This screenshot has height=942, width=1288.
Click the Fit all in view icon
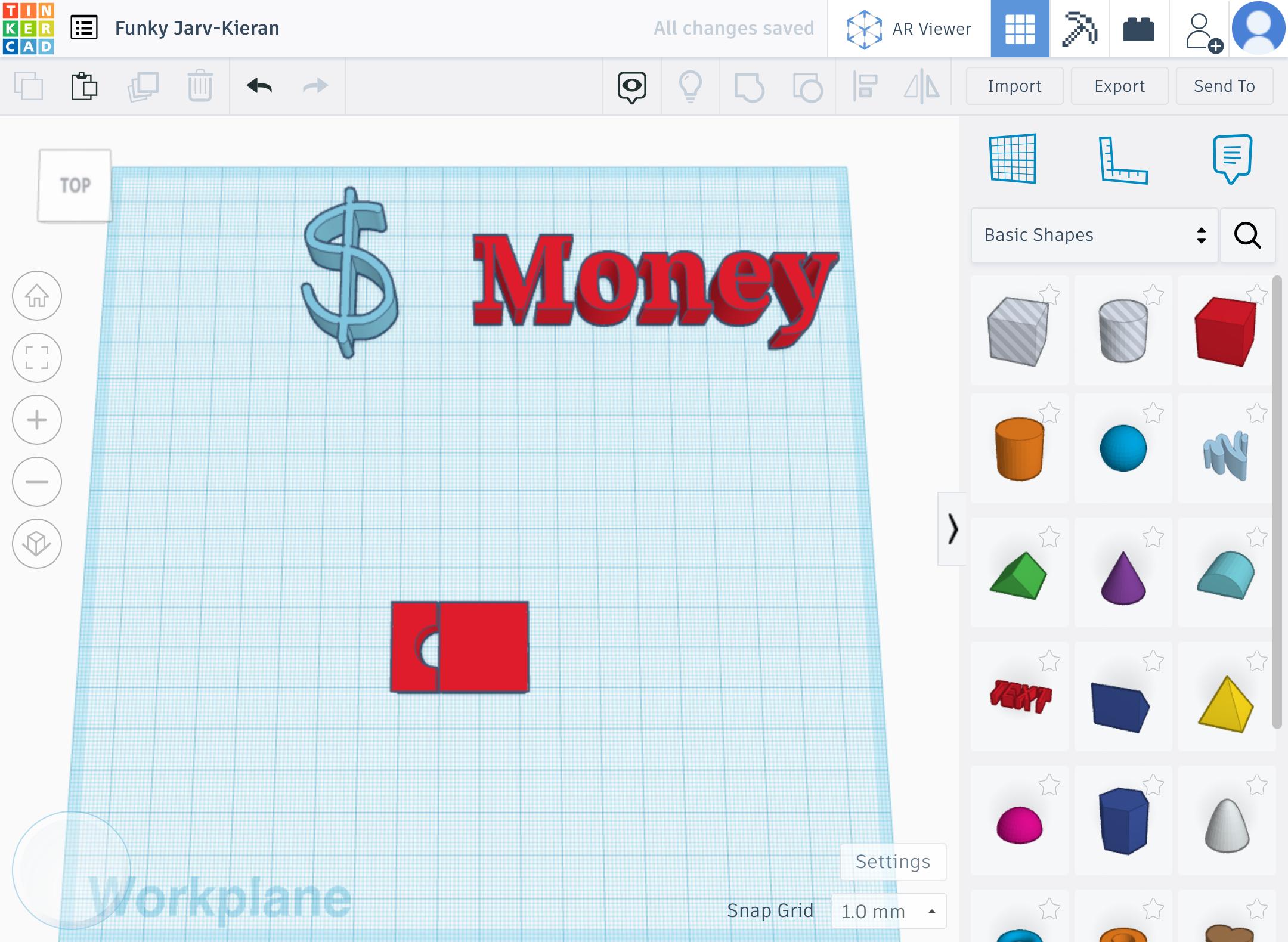click(37, 358)
